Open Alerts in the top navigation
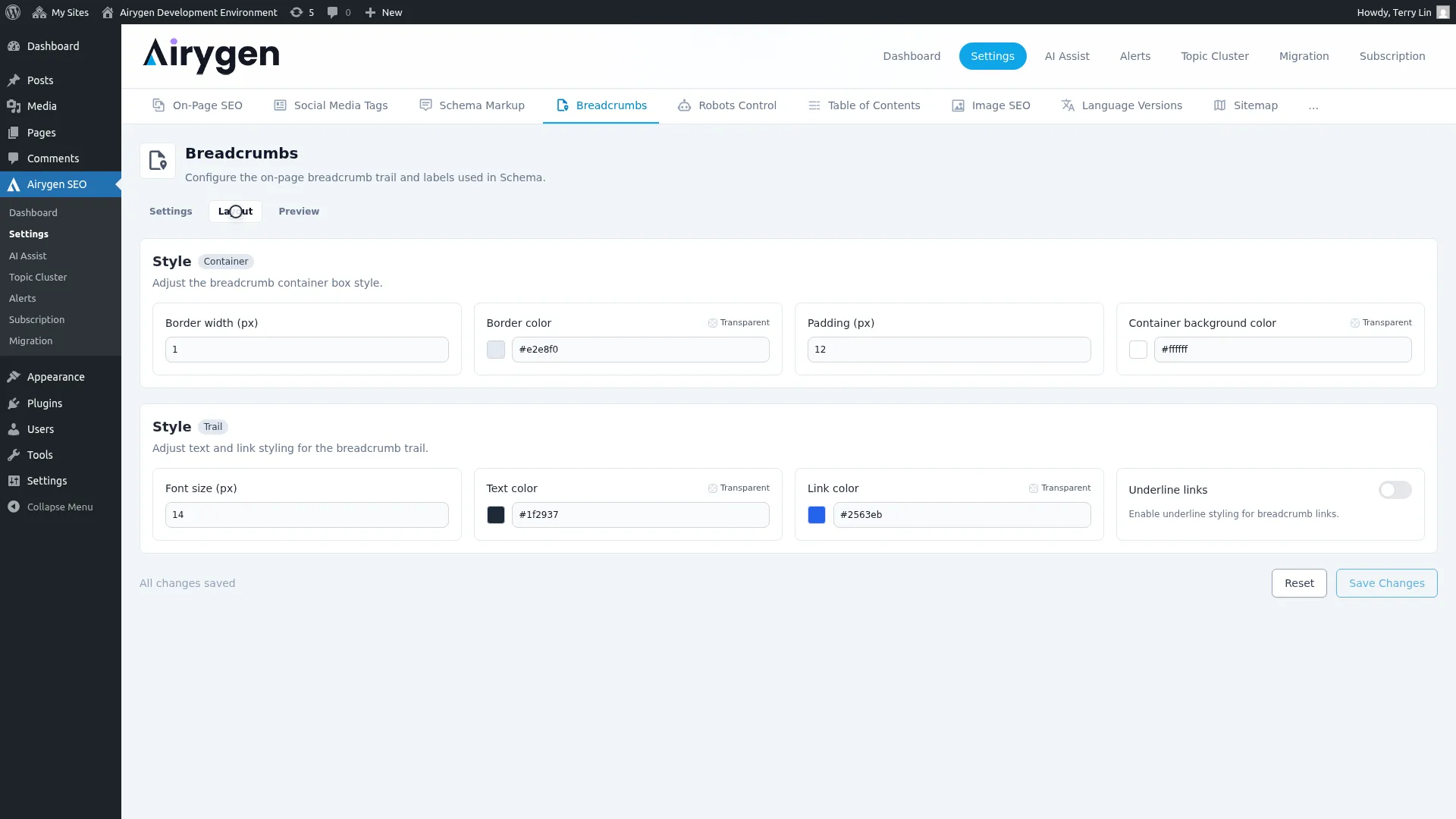 [x=1135, y=56]
